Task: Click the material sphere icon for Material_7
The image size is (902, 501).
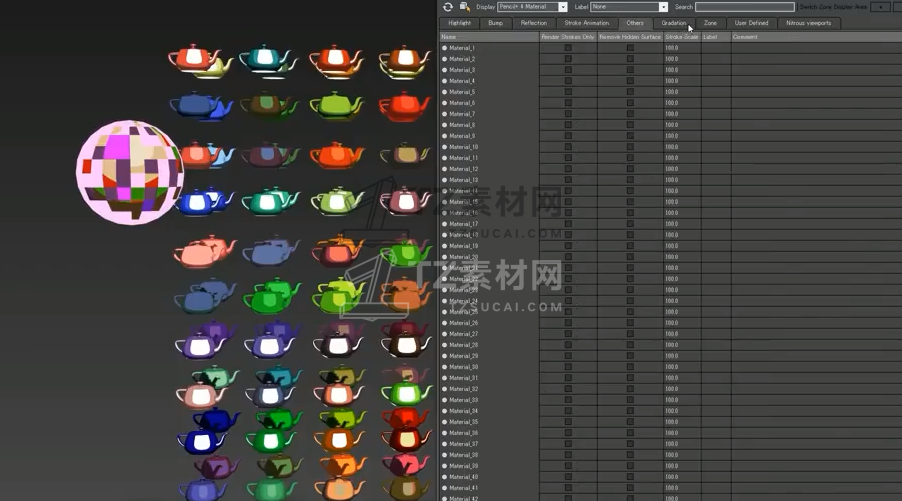Action: click(x=445, y=114)
